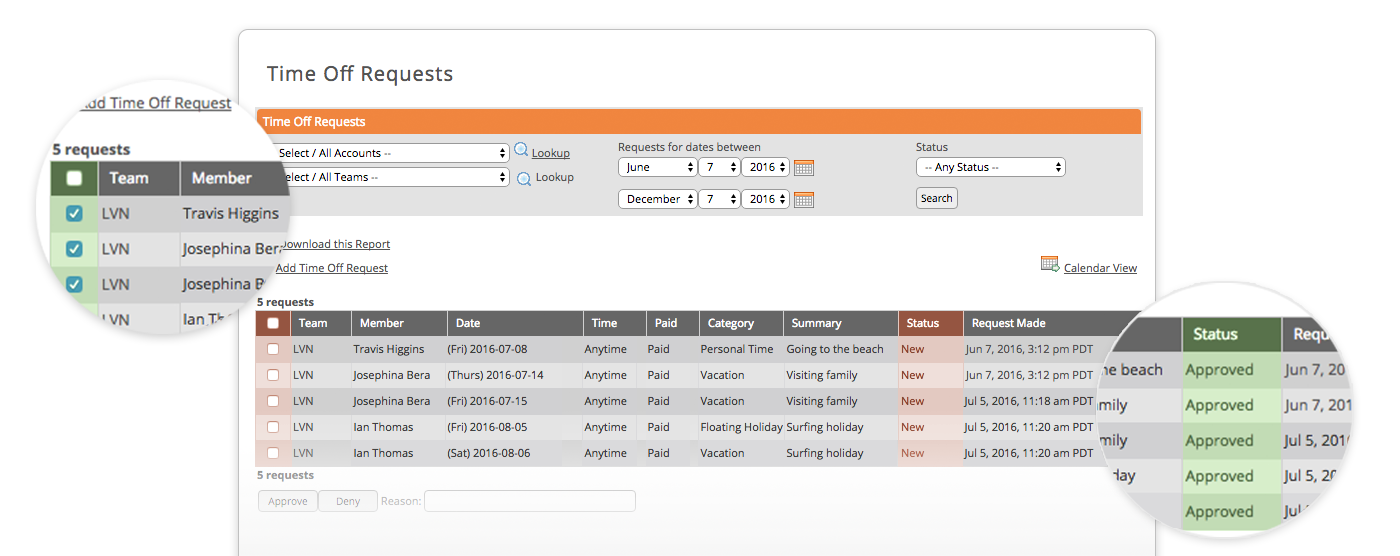Open the day dropdown next to December
The image size is (1400, 556).
[x=719, y=199]
